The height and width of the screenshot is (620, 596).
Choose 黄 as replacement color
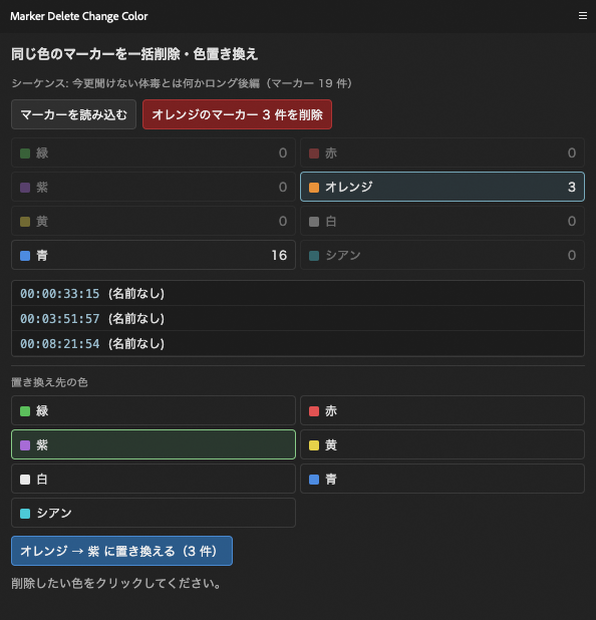tap(442, 444)
